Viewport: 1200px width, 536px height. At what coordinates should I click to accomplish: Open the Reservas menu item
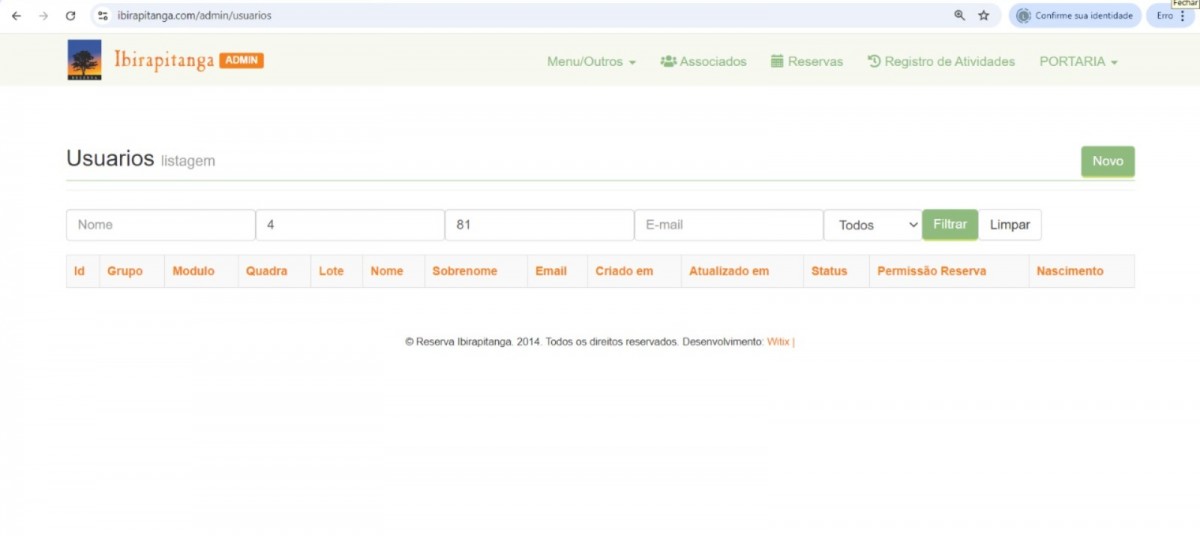click(806, 62)
